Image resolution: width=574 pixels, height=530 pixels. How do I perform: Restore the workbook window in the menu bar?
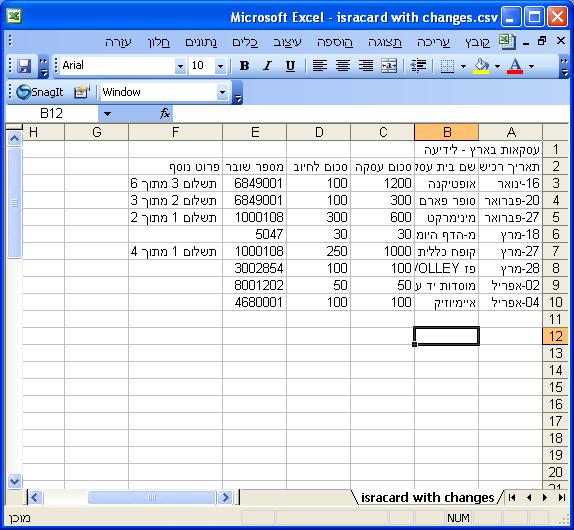pyautogui.click(x=542, y=41)
